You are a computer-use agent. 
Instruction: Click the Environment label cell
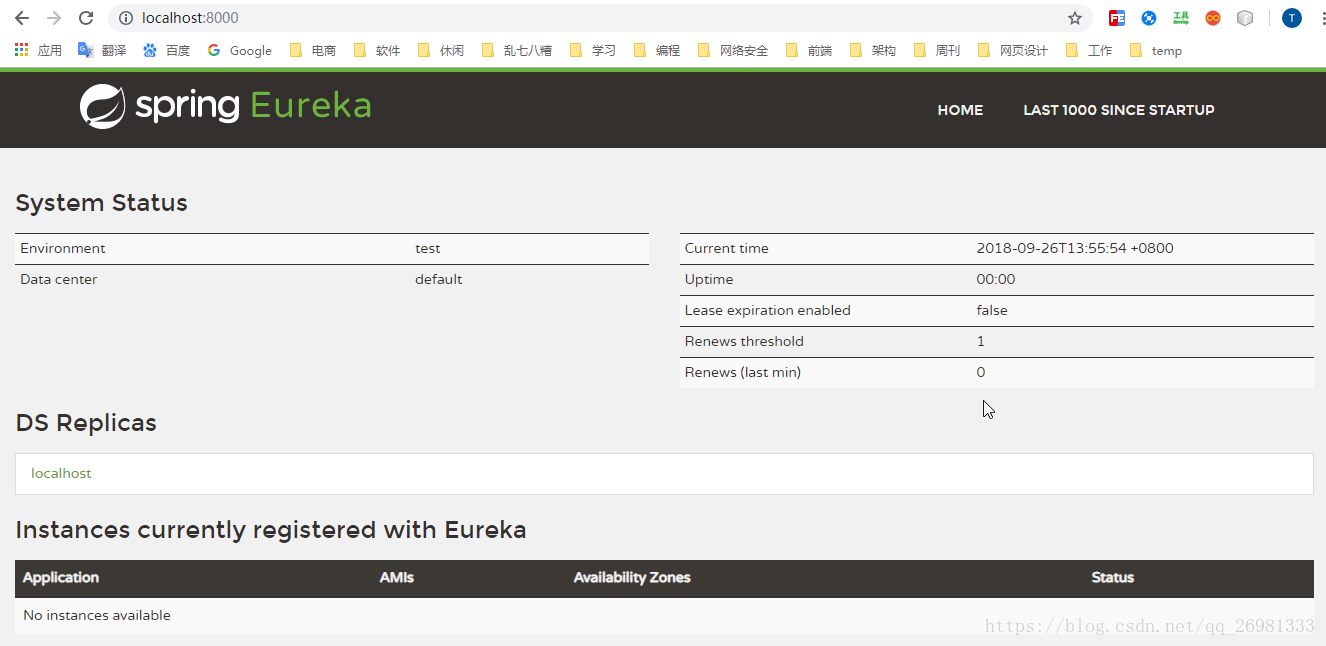62,248
